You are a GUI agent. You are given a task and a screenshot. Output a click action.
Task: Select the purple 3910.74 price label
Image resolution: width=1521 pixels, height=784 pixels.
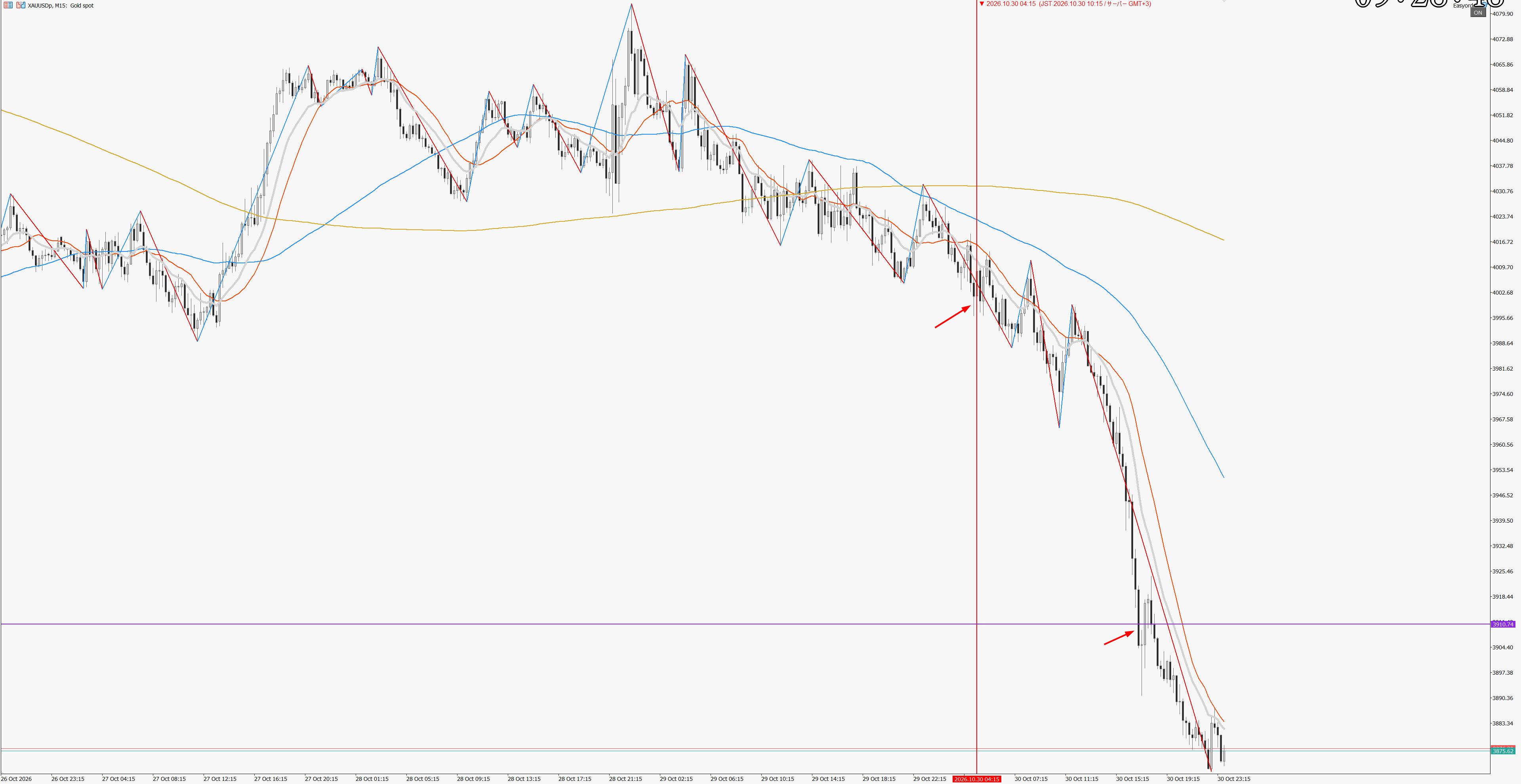tap(1503, 624)
